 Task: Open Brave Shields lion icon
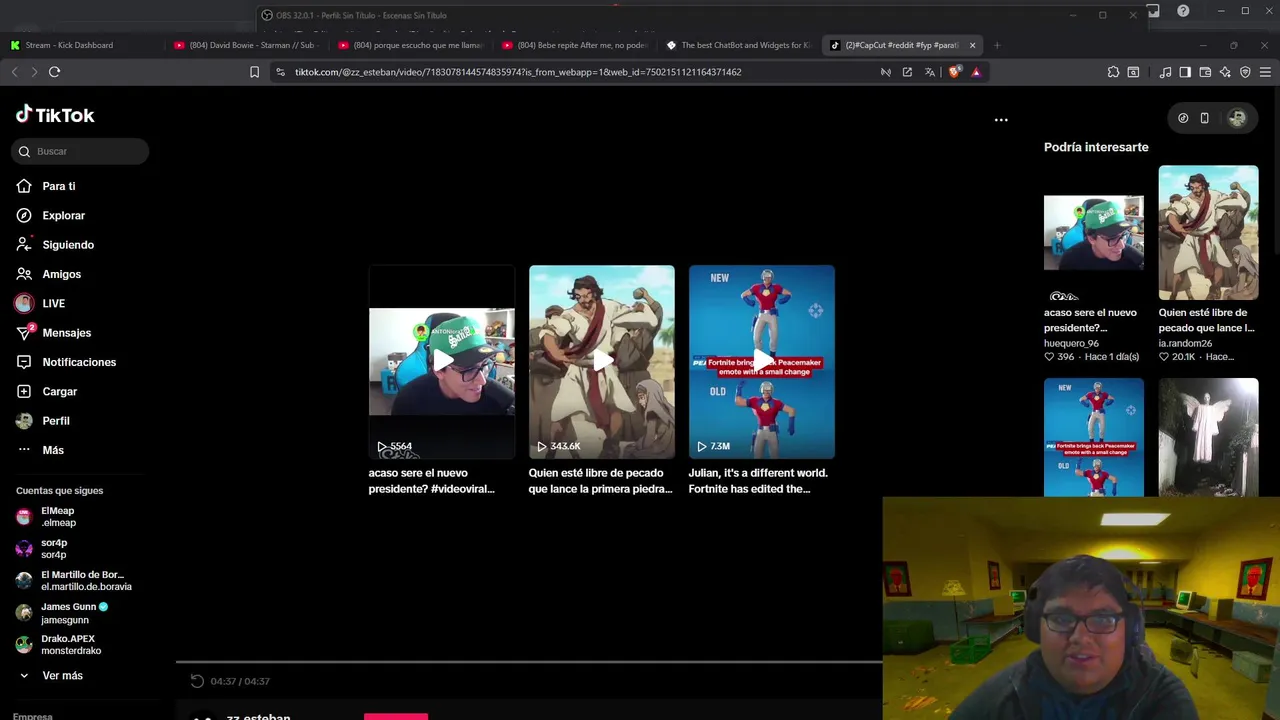954,72
